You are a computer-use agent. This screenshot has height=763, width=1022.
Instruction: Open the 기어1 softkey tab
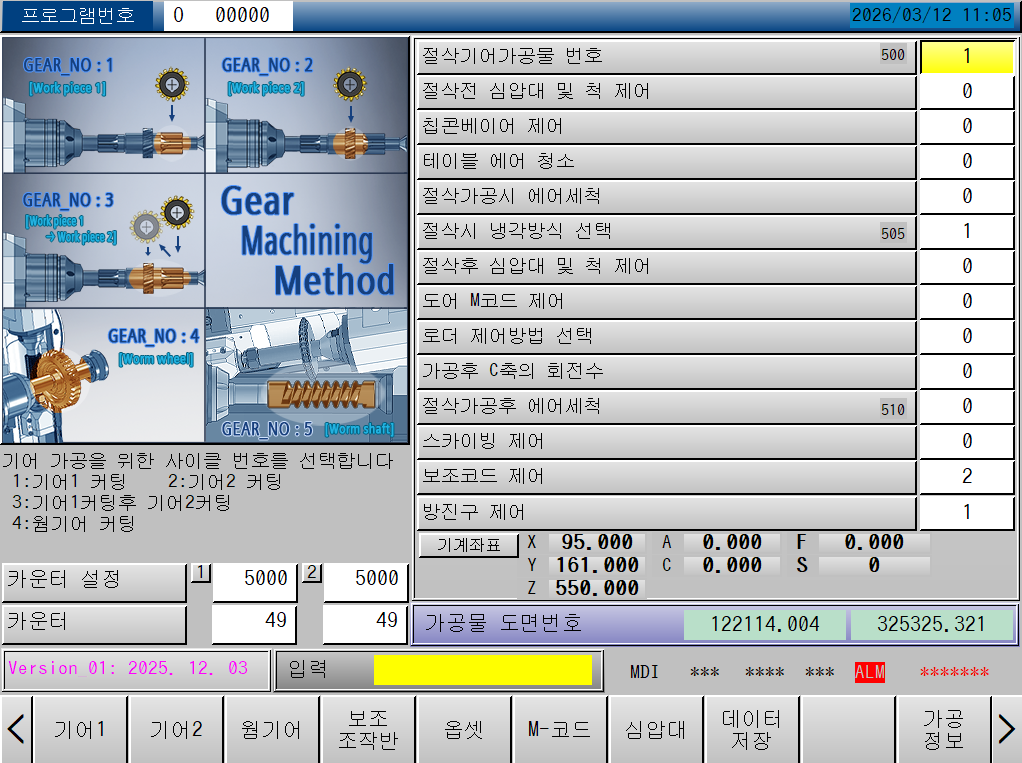coord(80,729)
